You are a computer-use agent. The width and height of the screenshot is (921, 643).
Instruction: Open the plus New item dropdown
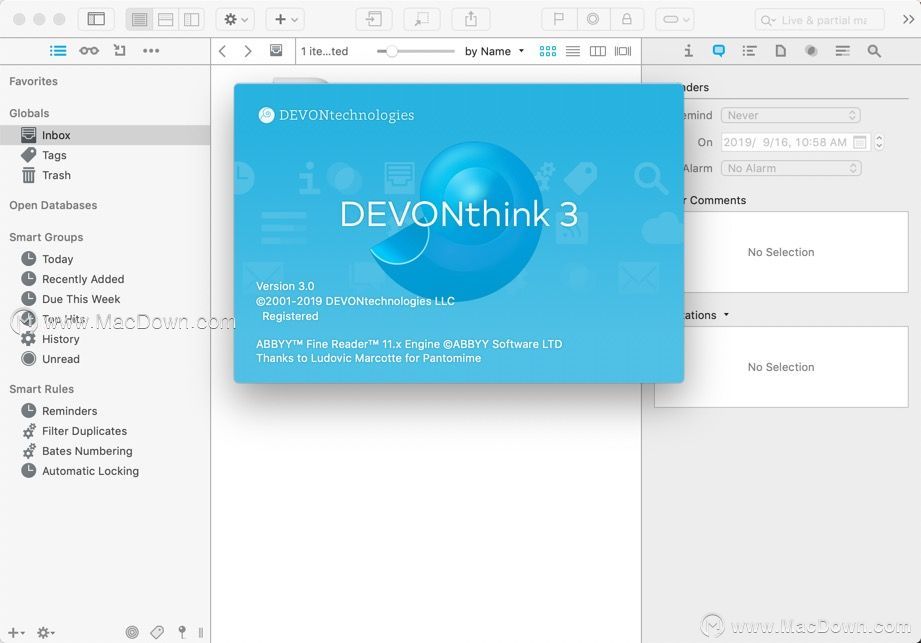pyautogui.click(x=285, y=19)
